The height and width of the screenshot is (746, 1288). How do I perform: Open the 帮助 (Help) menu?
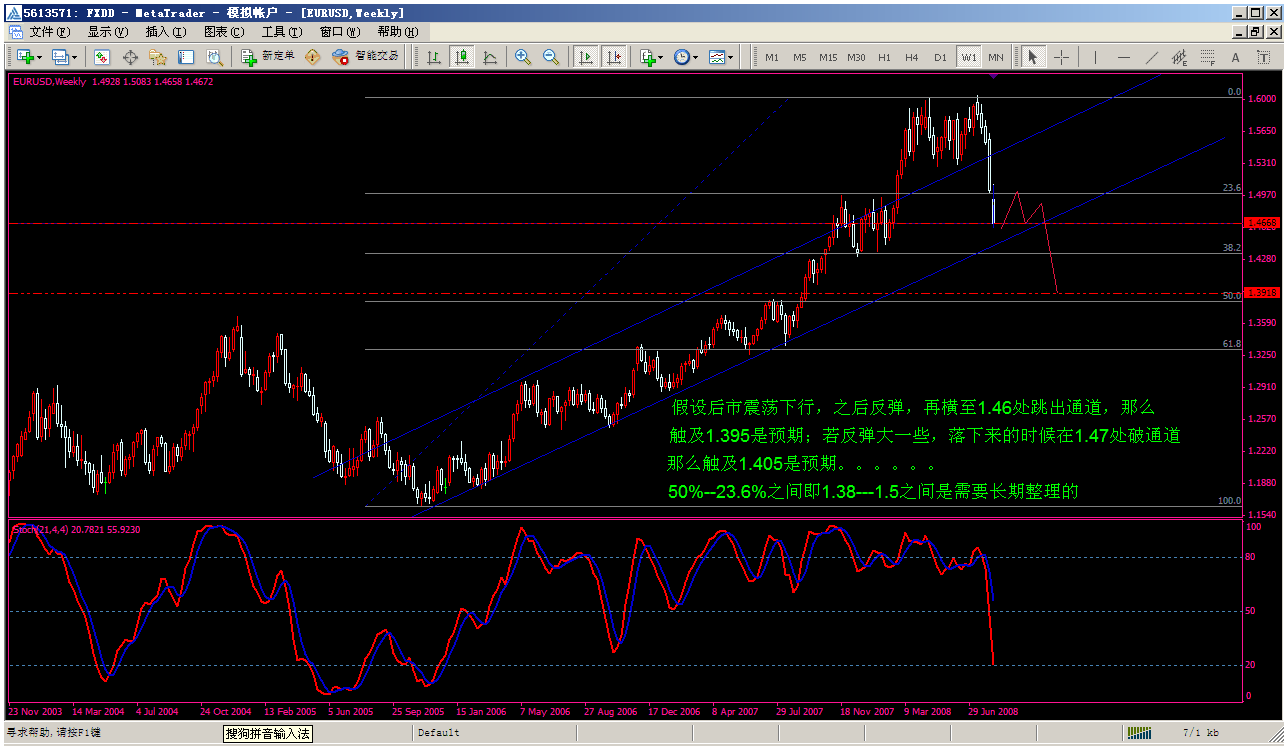pos(398,32)
